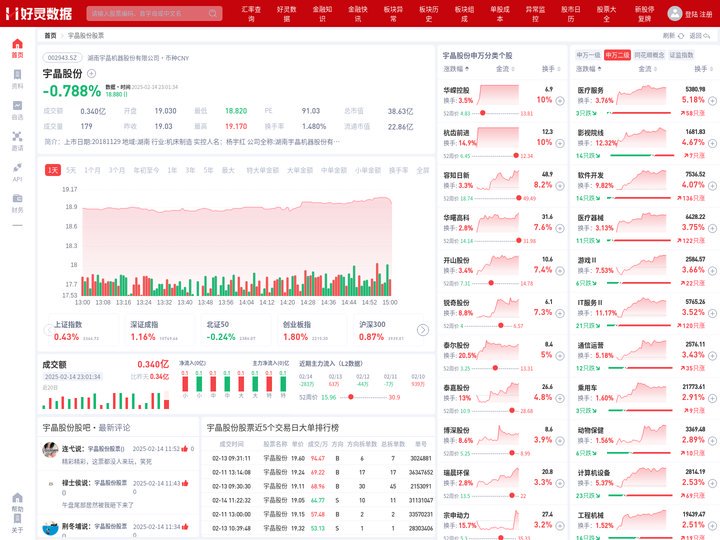
Task: Select the 3个月 chart range
Action: (x=117, y=170)
